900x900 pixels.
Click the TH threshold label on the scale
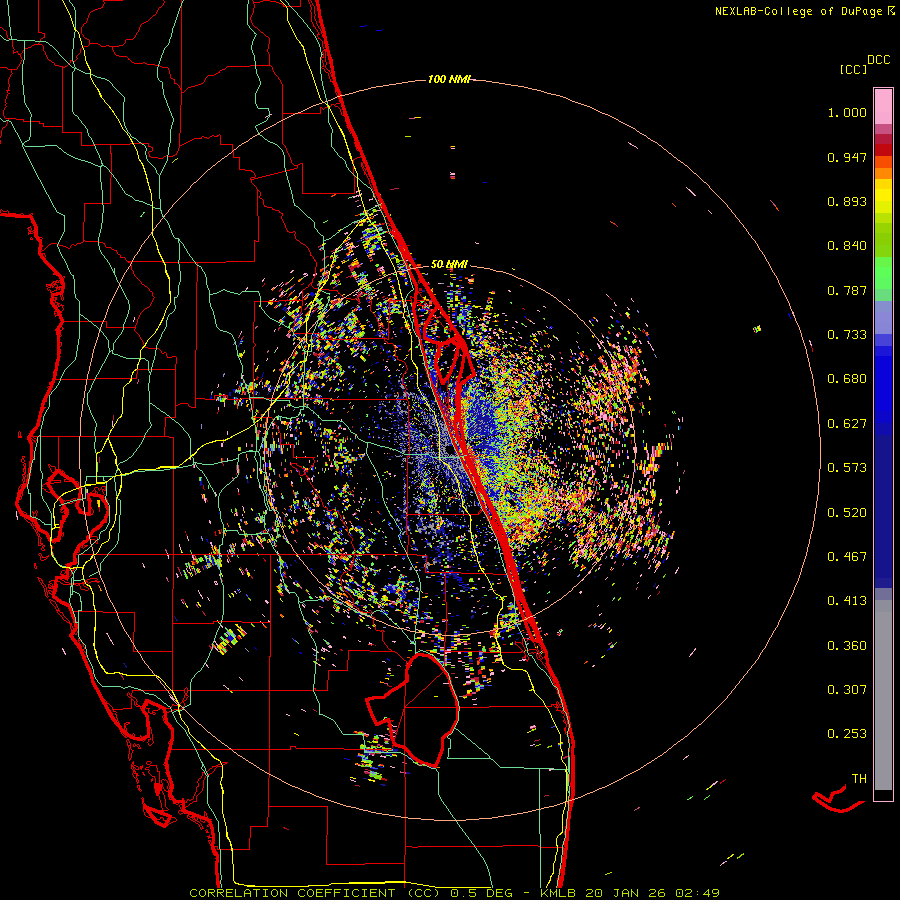(859, 779)
